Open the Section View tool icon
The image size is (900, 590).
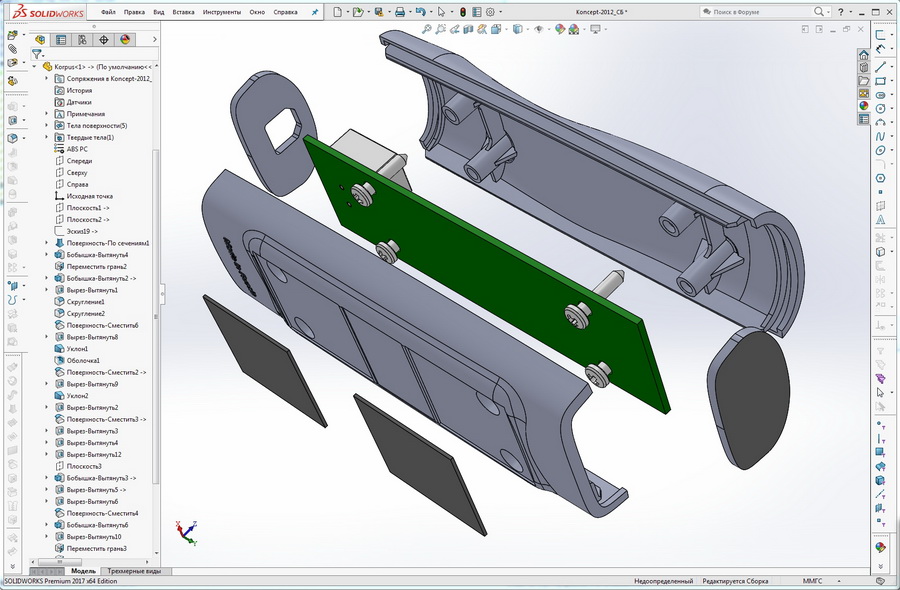pos(467,31)
